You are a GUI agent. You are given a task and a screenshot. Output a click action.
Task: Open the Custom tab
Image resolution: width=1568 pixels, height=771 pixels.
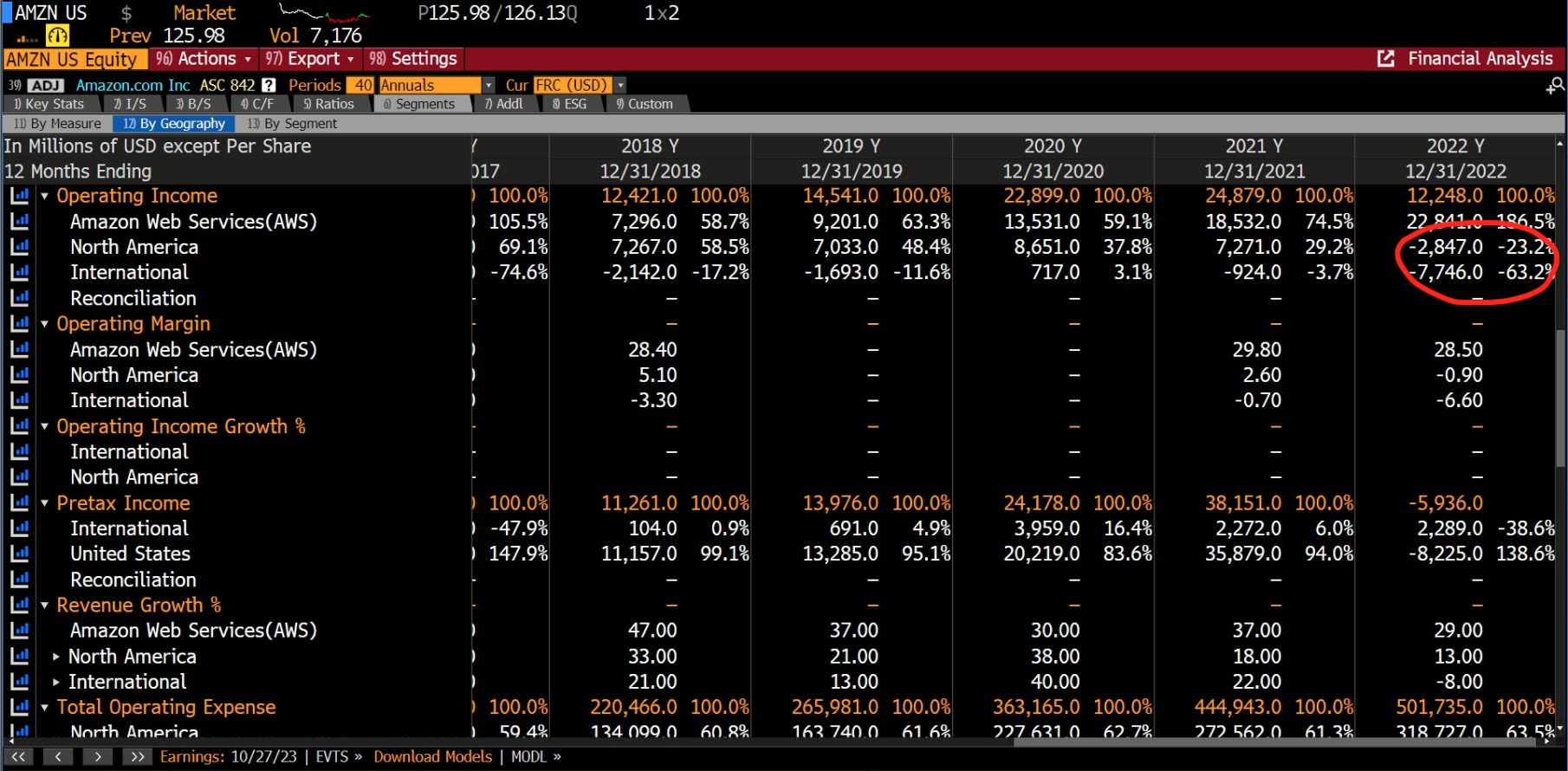click(x=645, y=104)
